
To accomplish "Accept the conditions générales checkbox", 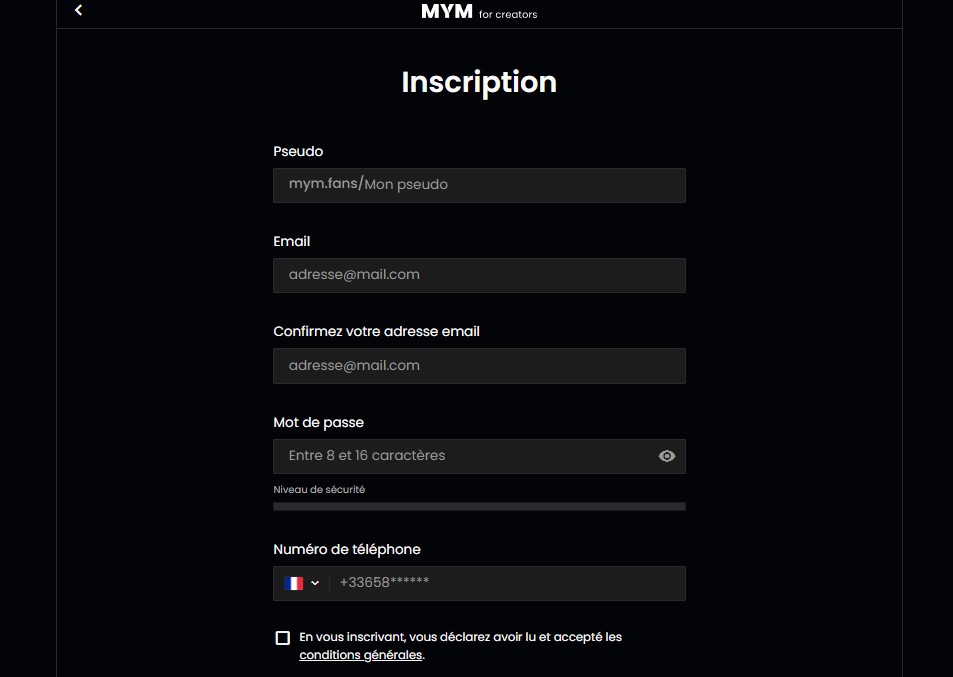I will point(283,638).
